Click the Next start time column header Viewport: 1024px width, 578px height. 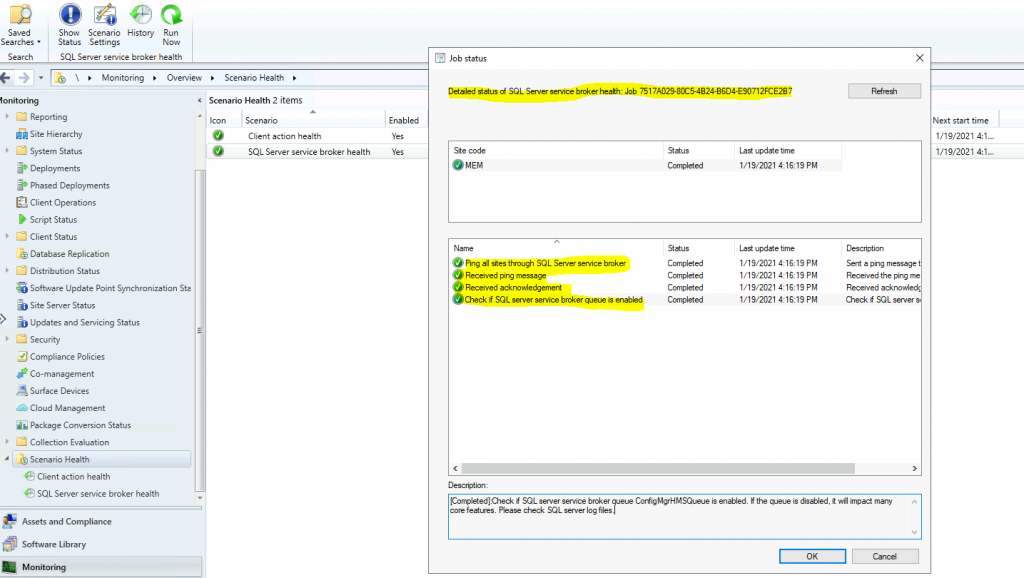964,120
